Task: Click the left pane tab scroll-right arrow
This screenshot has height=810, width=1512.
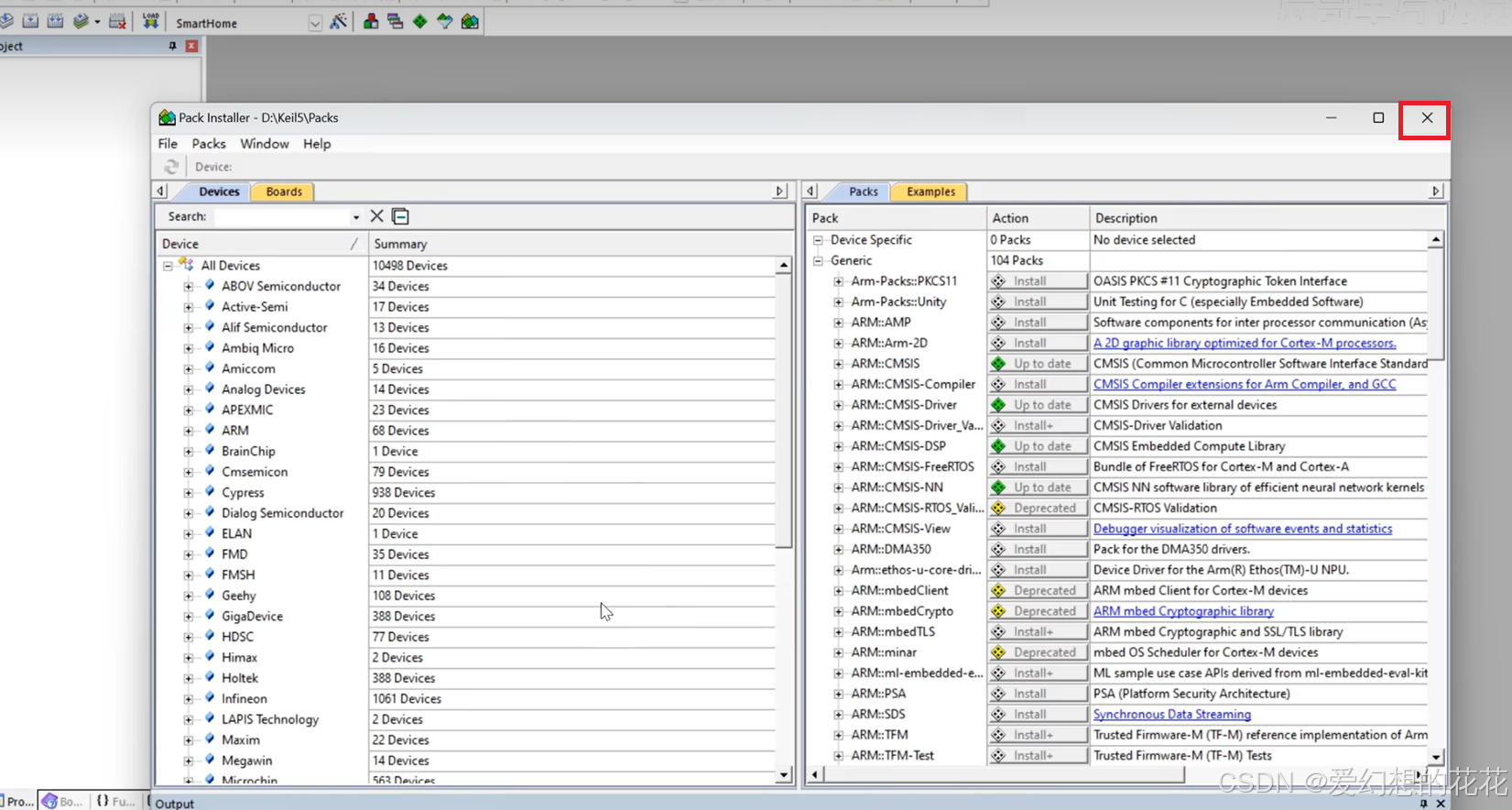Action: (779, 192)
